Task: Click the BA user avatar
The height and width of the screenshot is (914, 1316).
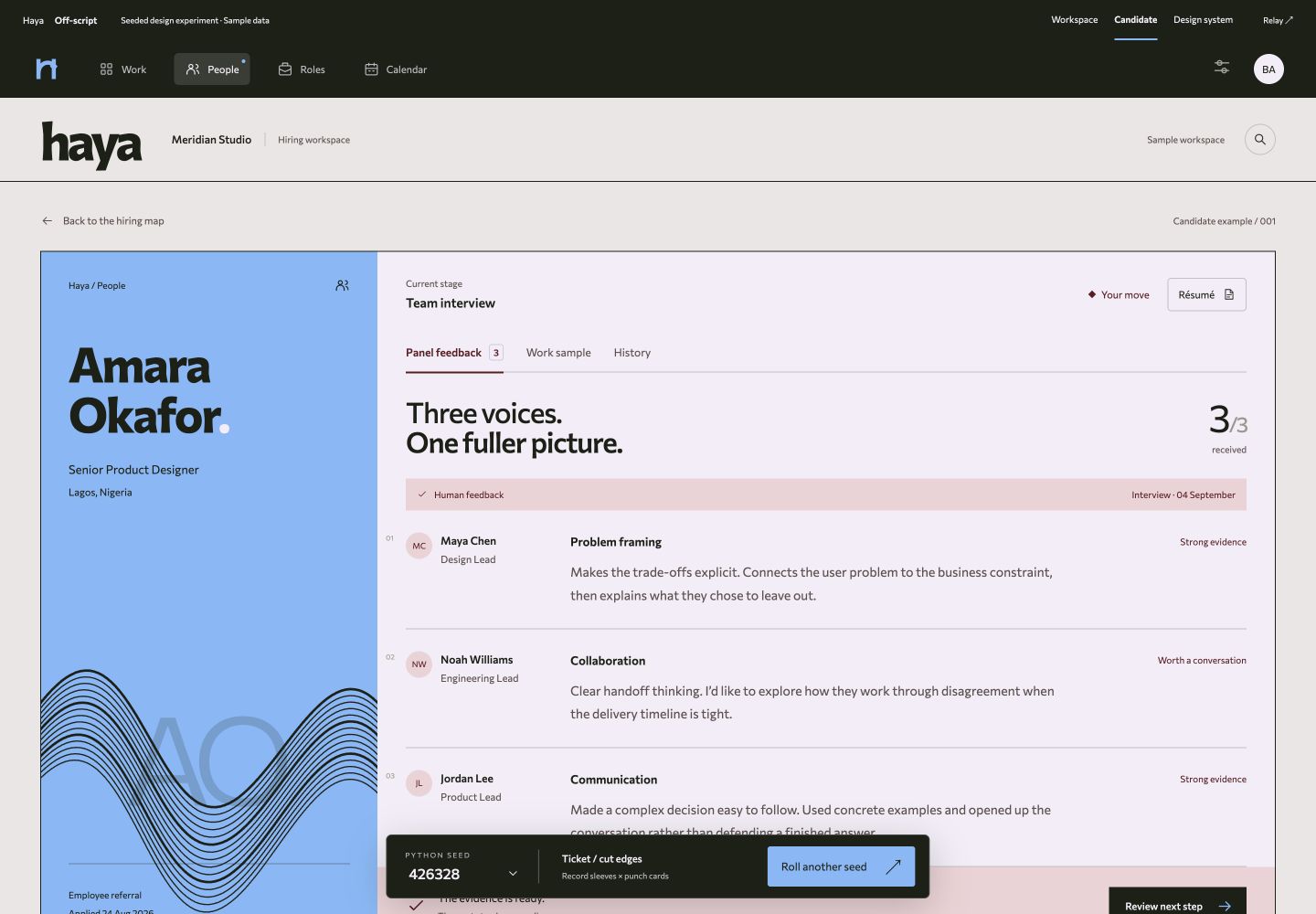Action: [x=1268, y=69]
